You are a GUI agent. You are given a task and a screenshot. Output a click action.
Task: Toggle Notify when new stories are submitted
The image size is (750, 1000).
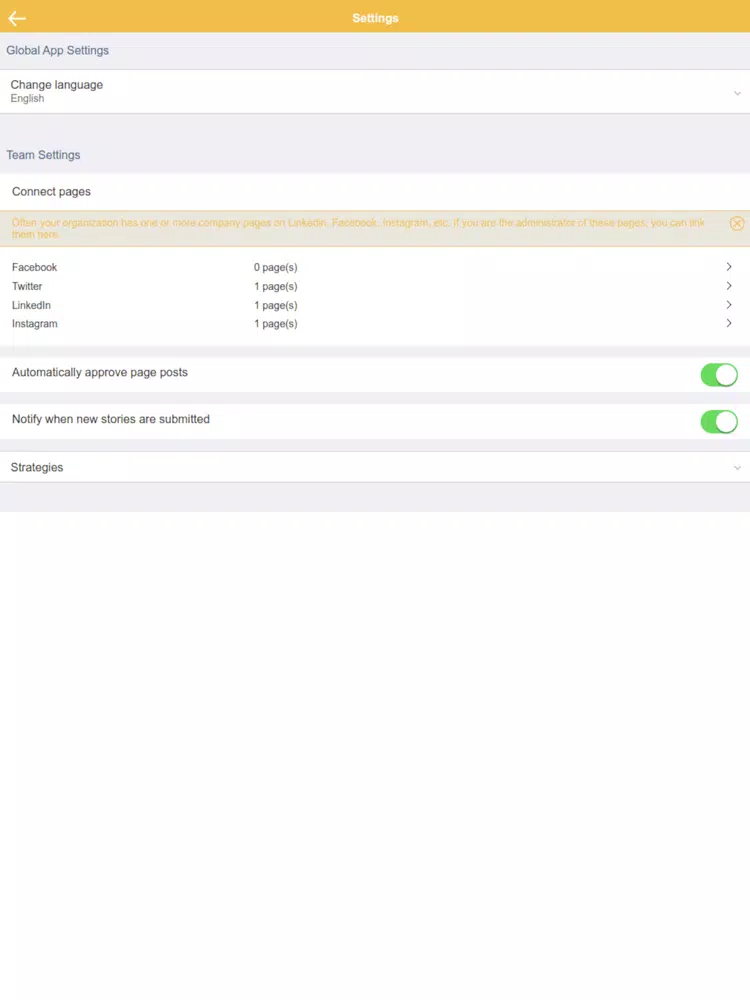tap(719, 422)
